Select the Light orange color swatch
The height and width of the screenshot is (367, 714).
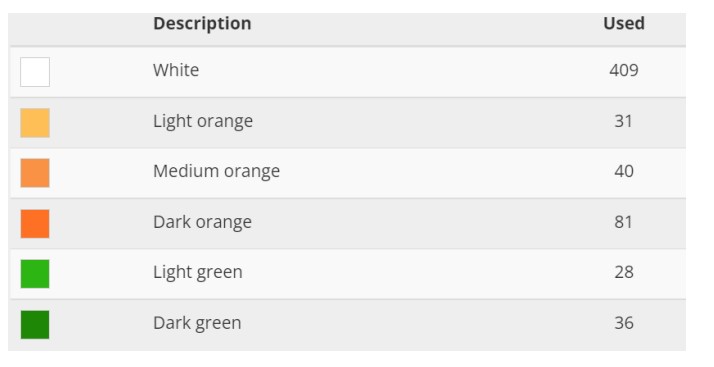coord(35,122)
